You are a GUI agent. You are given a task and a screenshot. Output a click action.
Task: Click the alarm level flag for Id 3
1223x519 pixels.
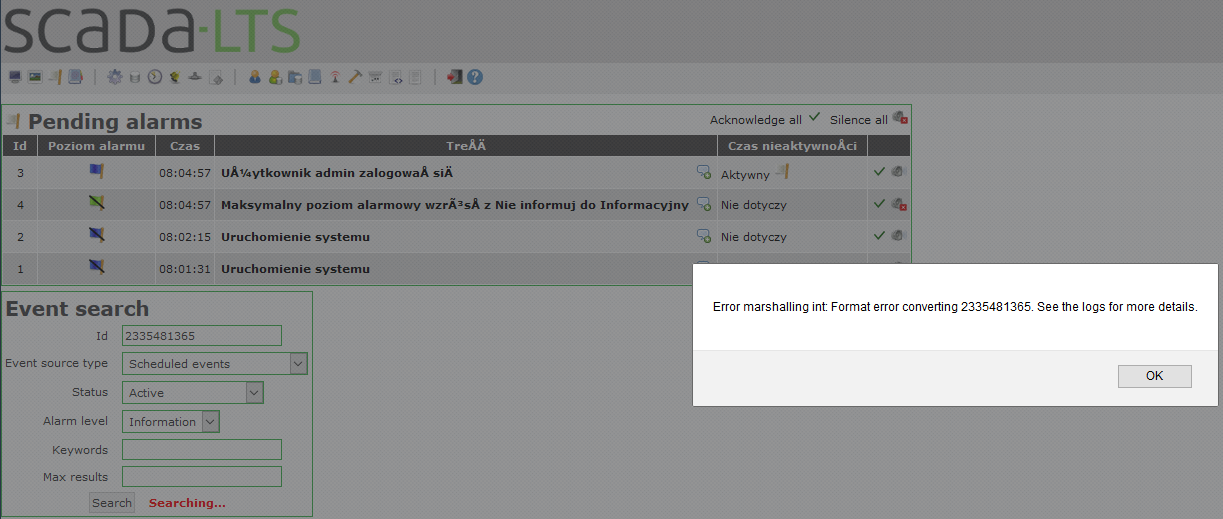pyautogui.click(x=97, y=172)
